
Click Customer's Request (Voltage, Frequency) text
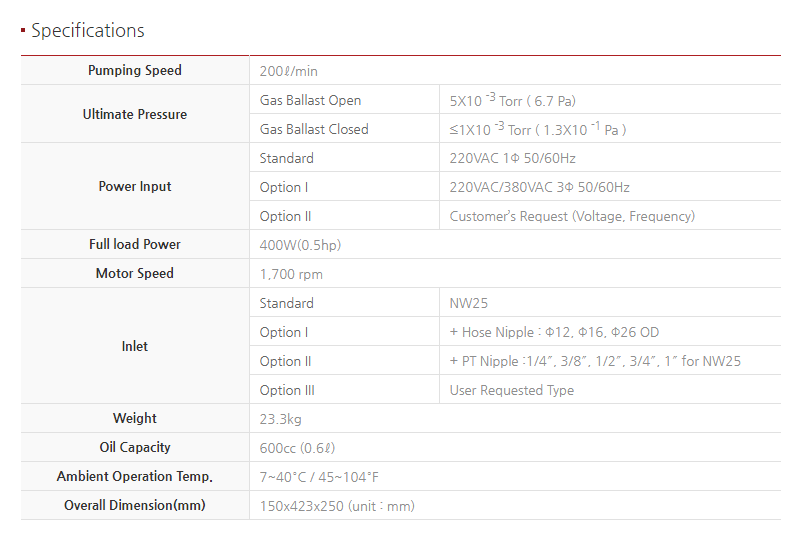[572, 216]
